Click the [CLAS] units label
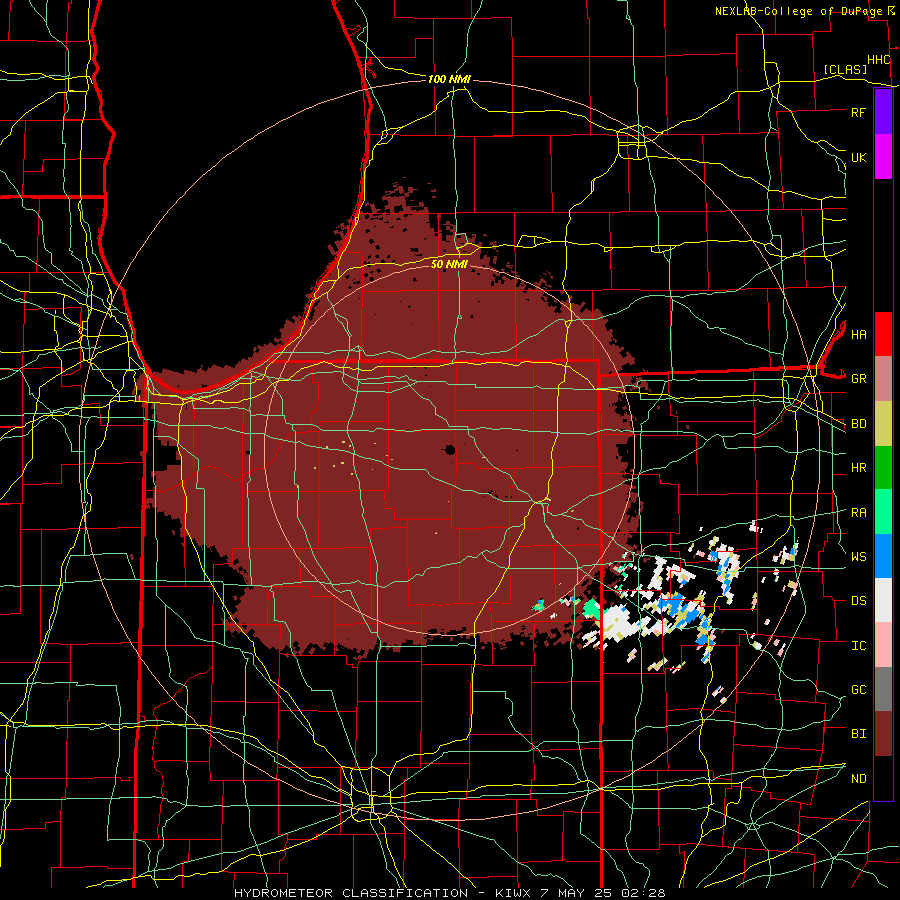 tap(845, 69)
